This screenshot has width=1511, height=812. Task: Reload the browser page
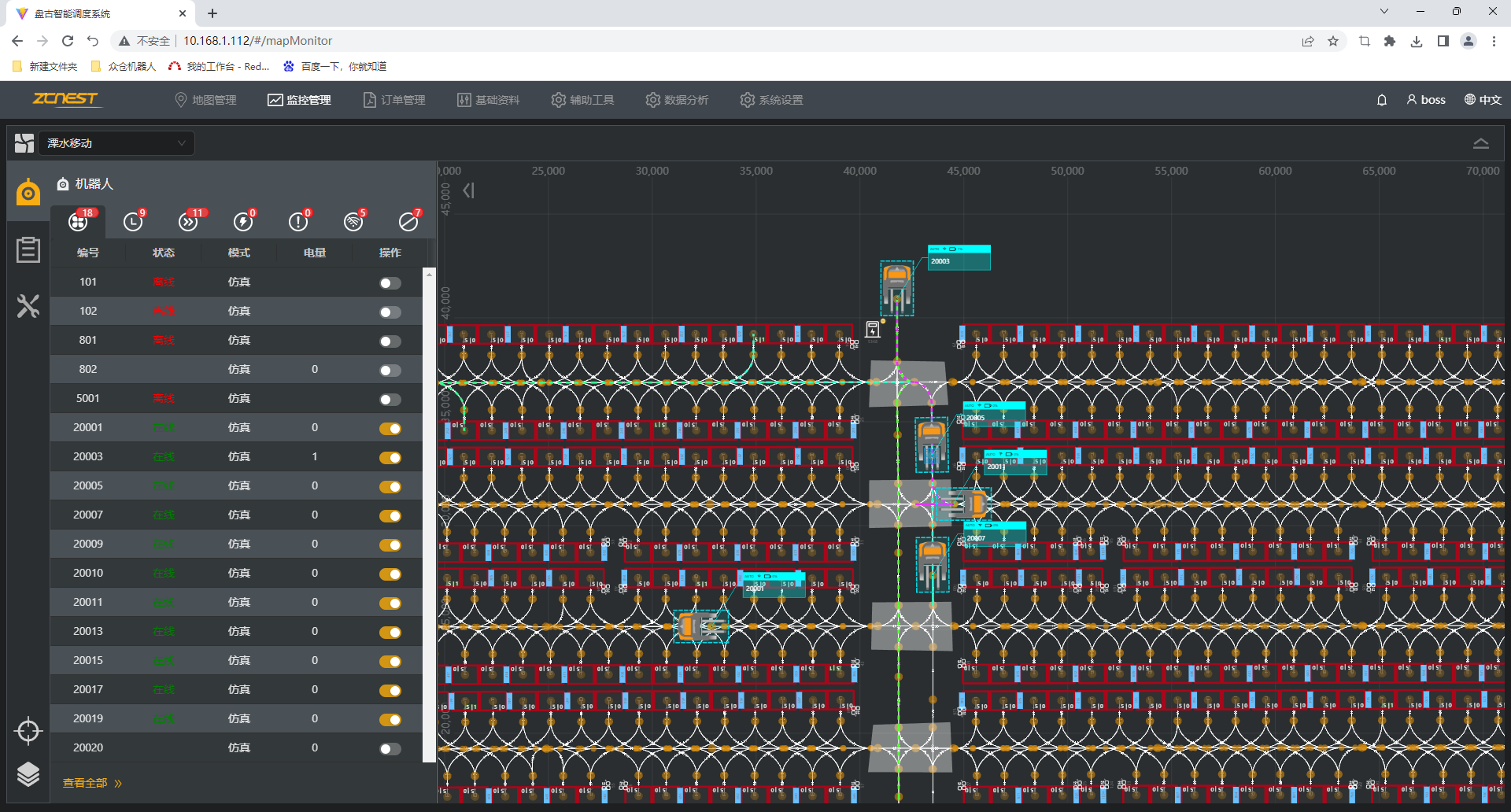tap(68, 41)
